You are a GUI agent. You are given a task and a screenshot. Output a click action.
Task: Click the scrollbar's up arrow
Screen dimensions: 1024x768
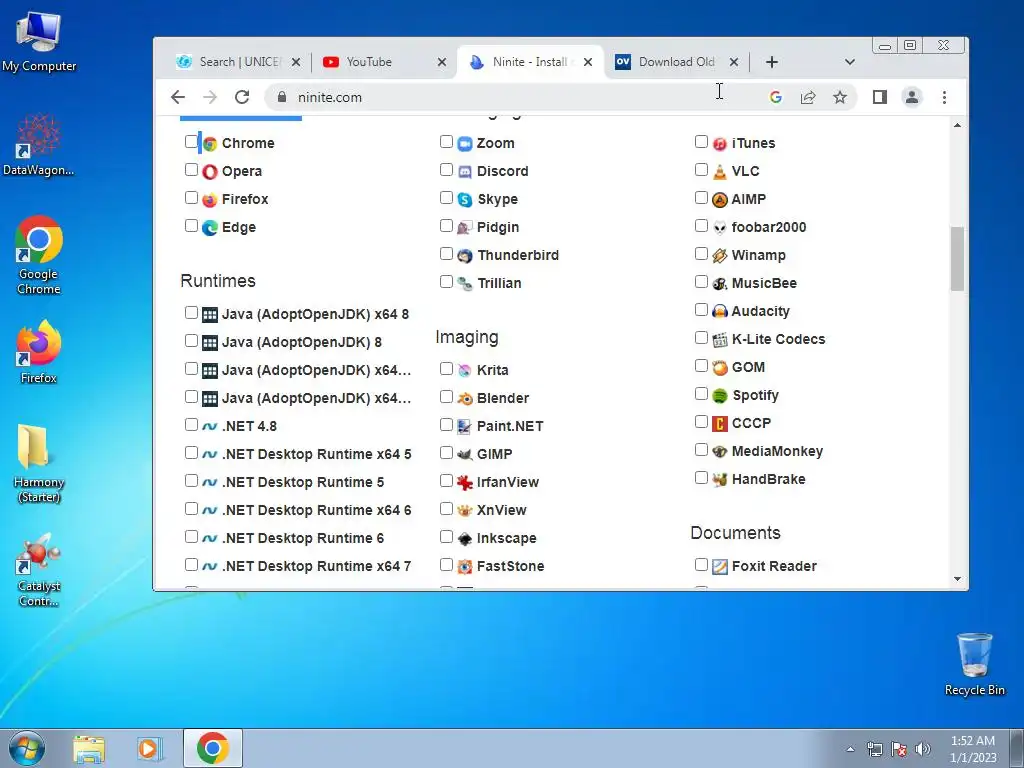point(957,125)
